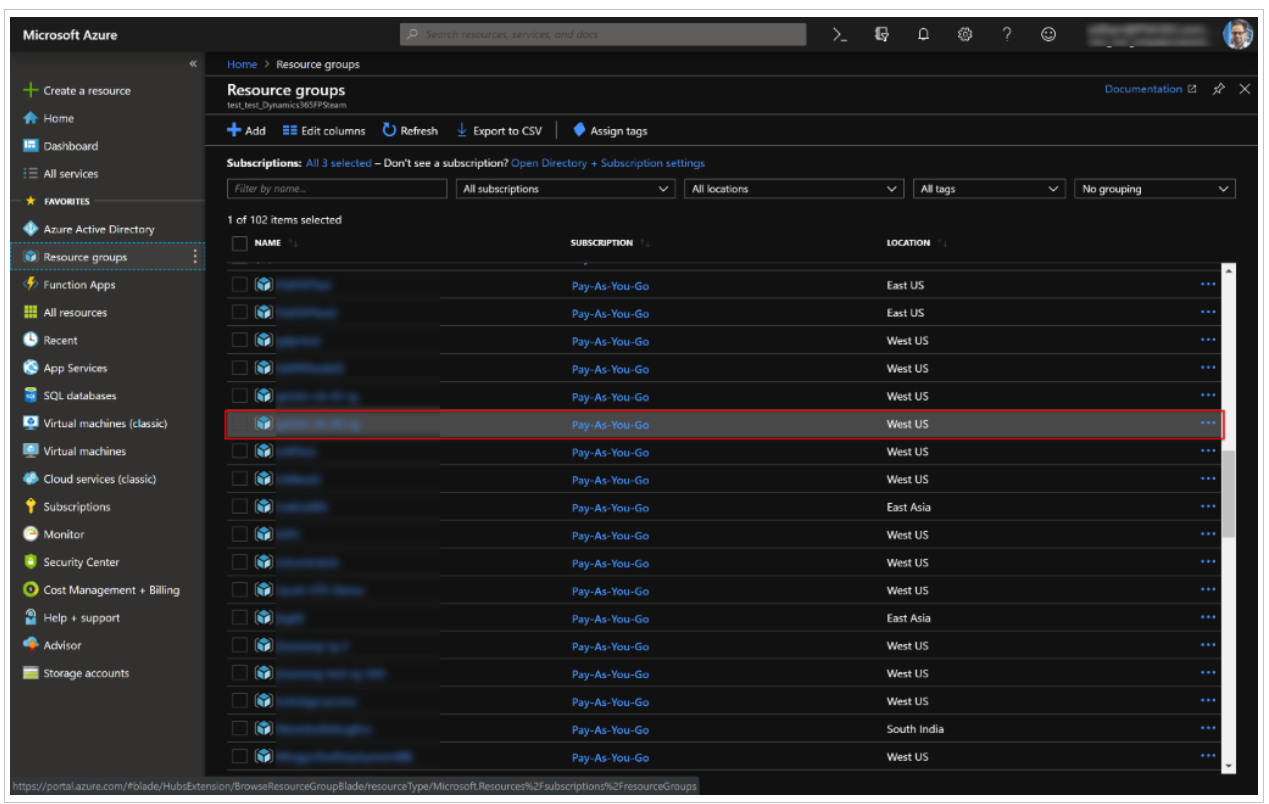The image size is (1269, 804).
Task: Open the account avatar menu
Action: 1237,34
